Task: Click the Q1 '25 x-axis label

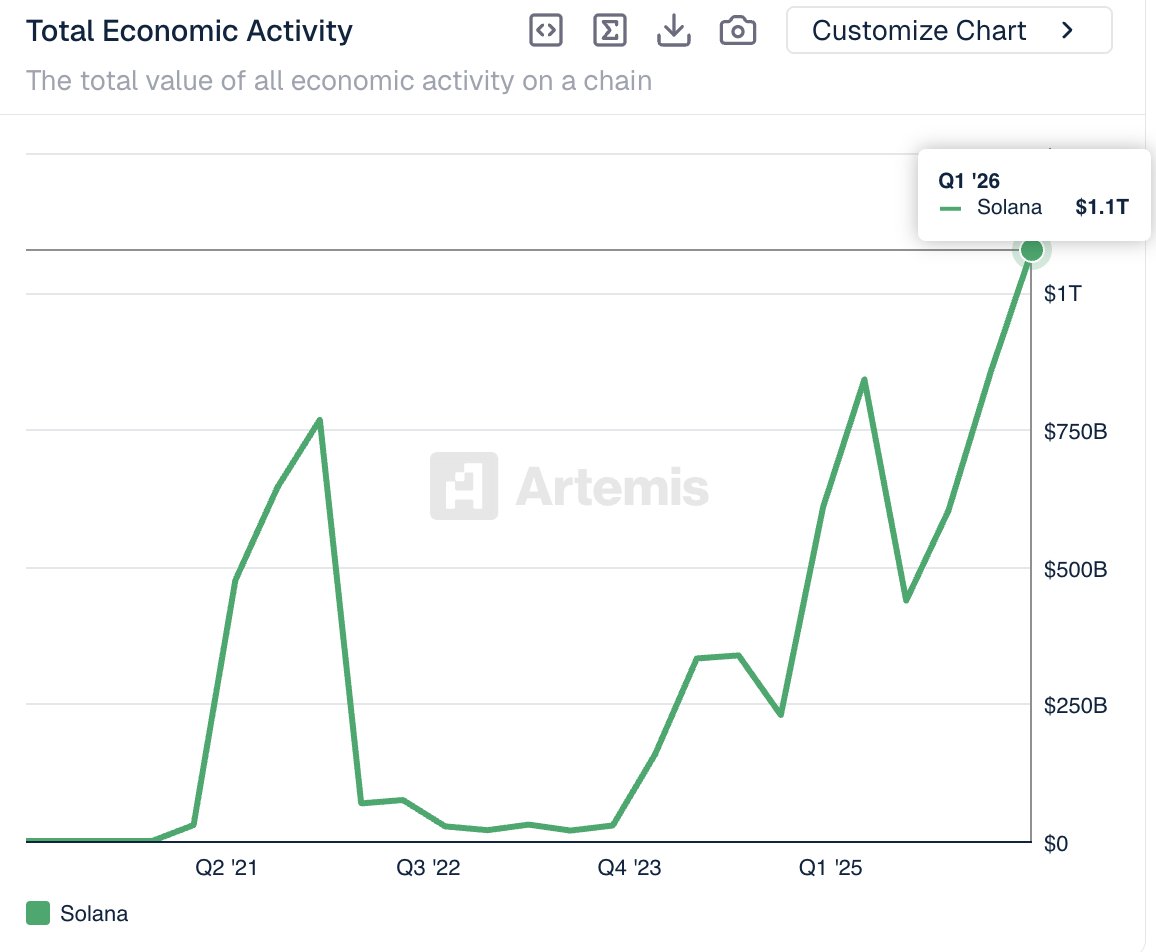Action: tap(831, 868)
